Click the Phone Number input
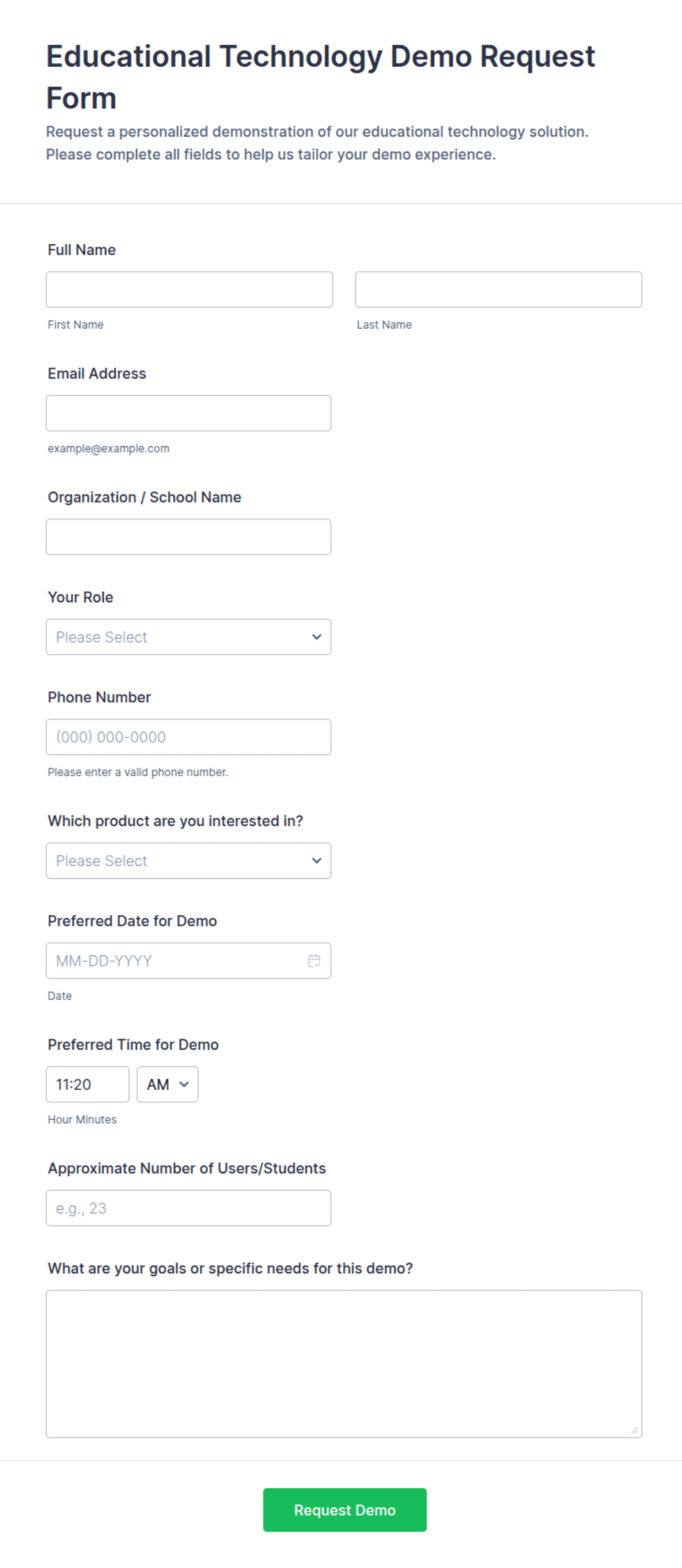682x1568 pixels. click(x=188, y=737)
